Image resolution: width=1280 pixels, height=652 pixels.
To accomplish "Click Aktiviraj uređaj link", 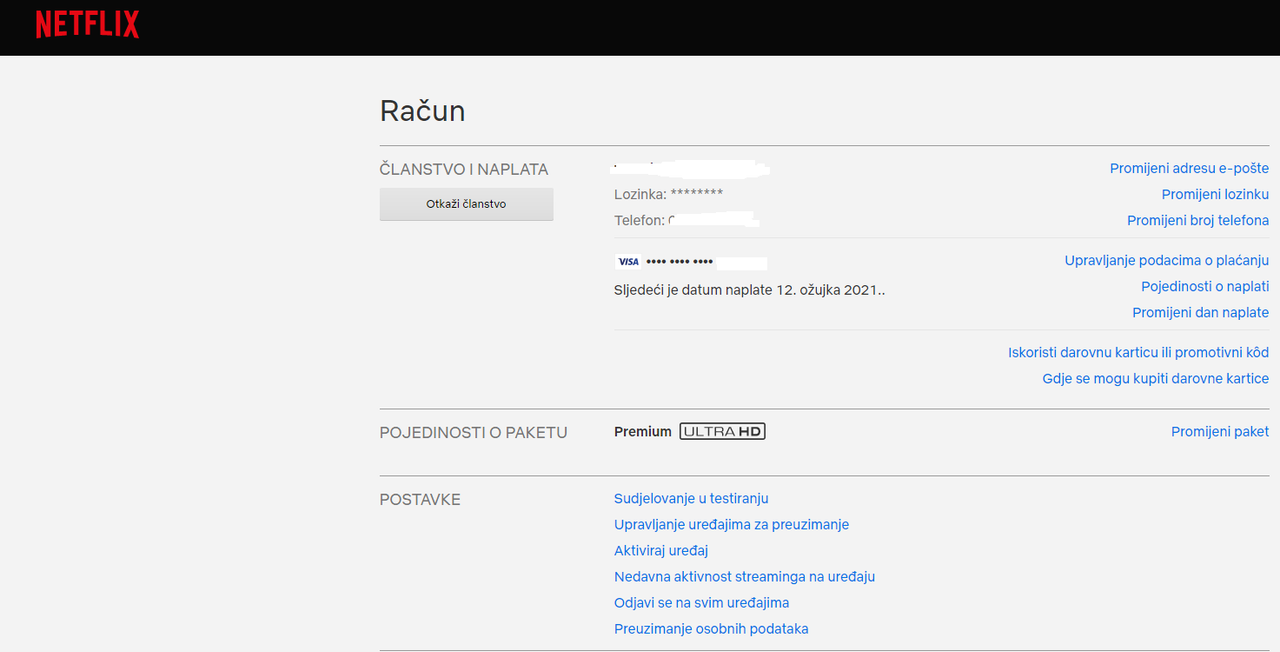I will (661, 551).
